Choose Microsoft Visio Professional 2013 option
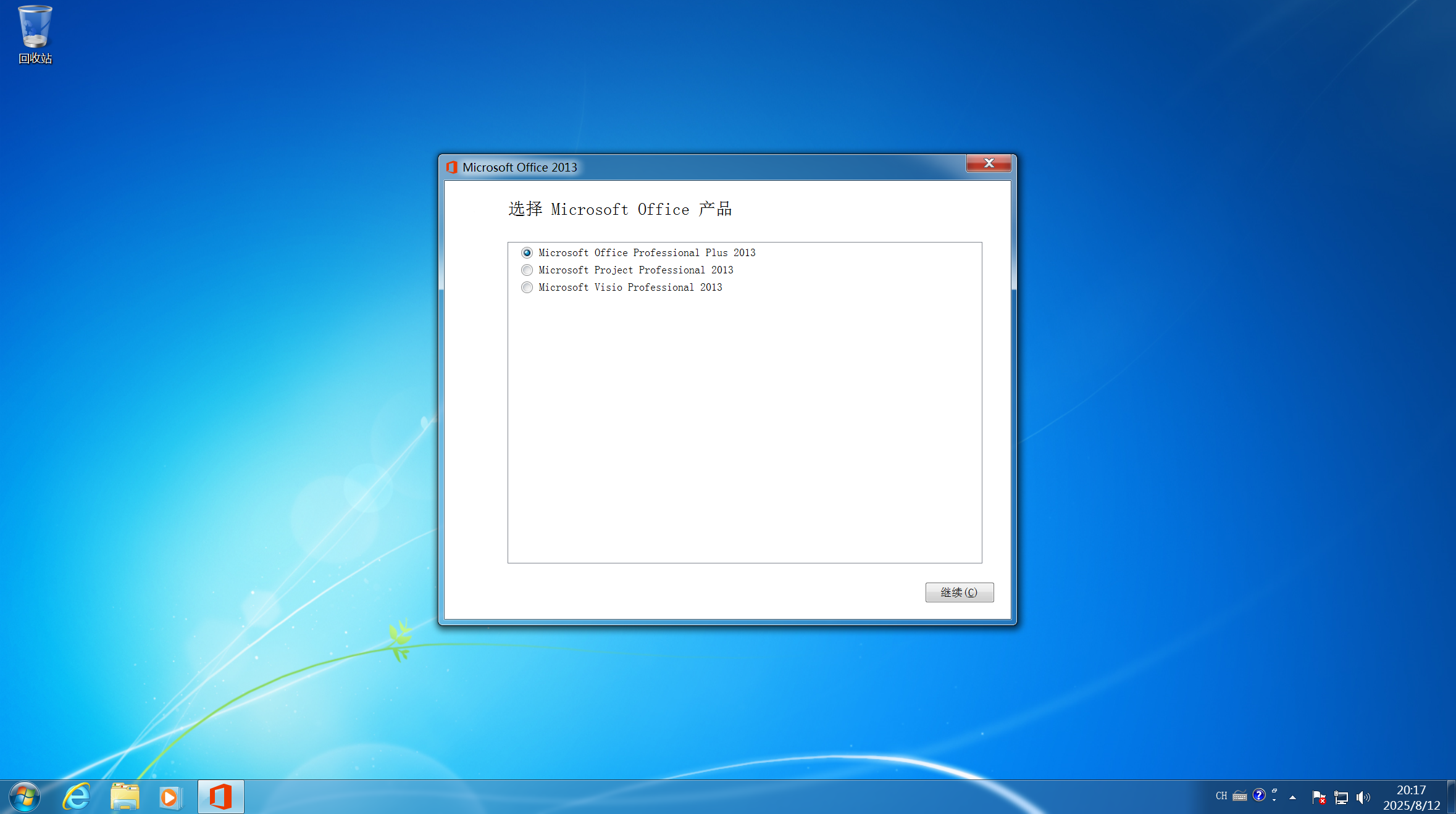 pos(527,288)
